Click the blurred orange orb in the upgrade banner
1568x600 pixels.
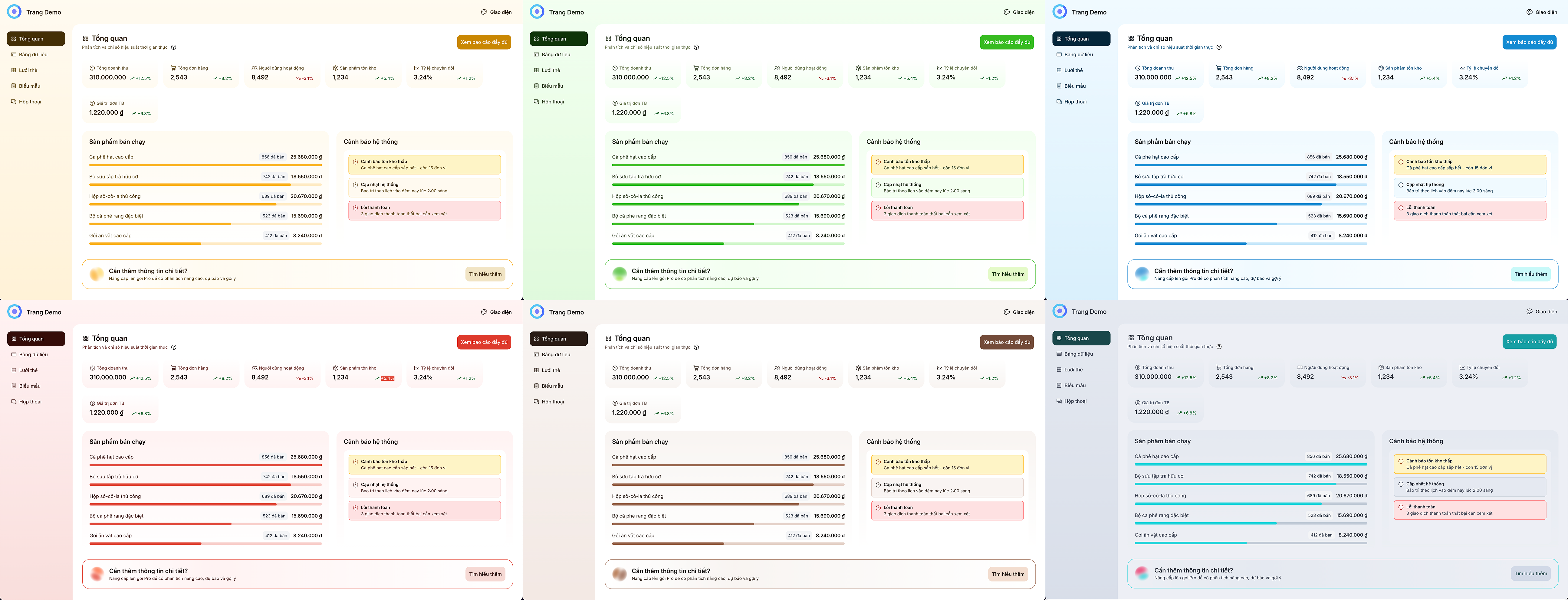(96, 274)
